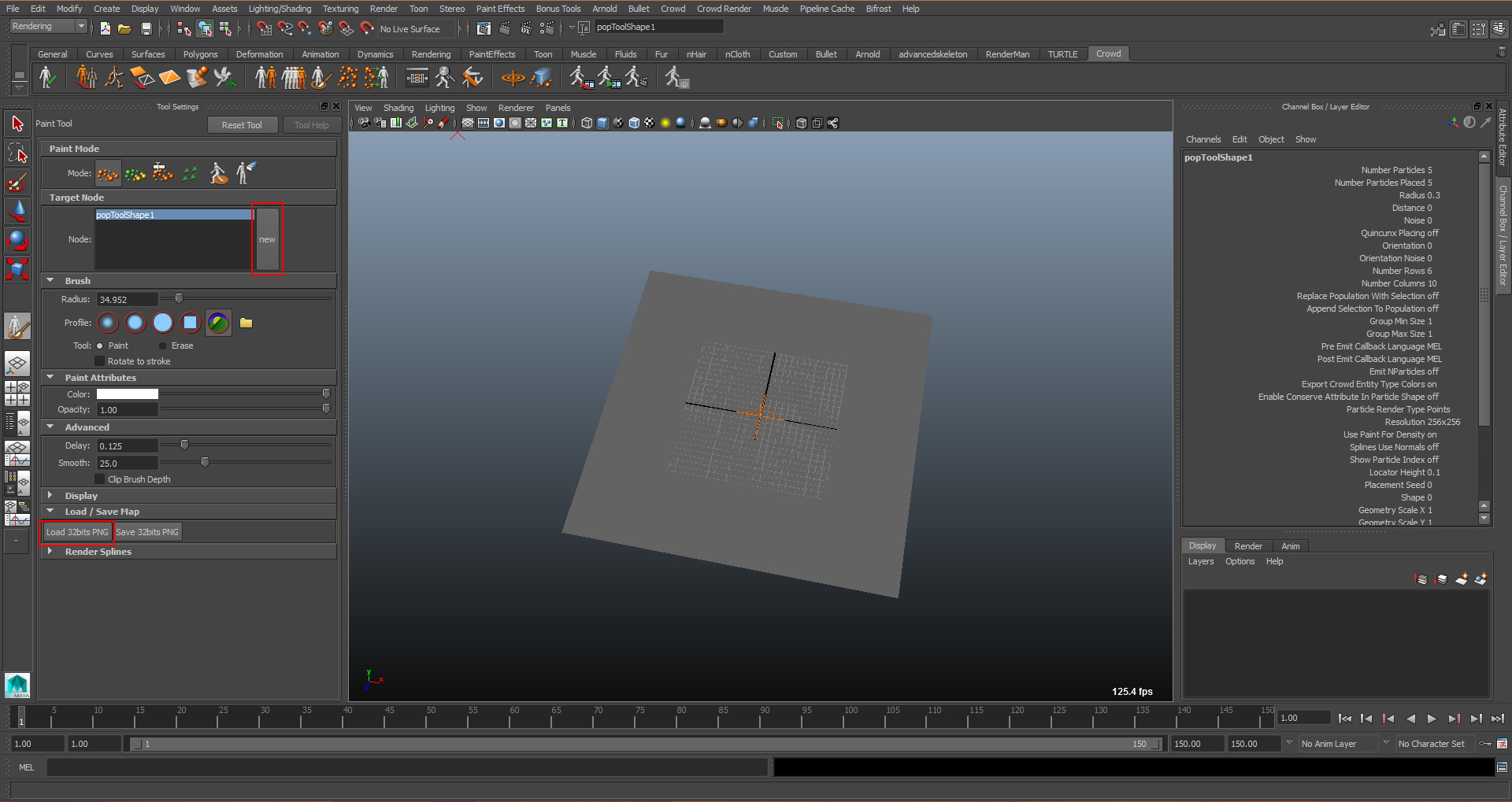Click the MEL command line input
The height and width of the screenshot is (802, 1512).
click(407, 767)
